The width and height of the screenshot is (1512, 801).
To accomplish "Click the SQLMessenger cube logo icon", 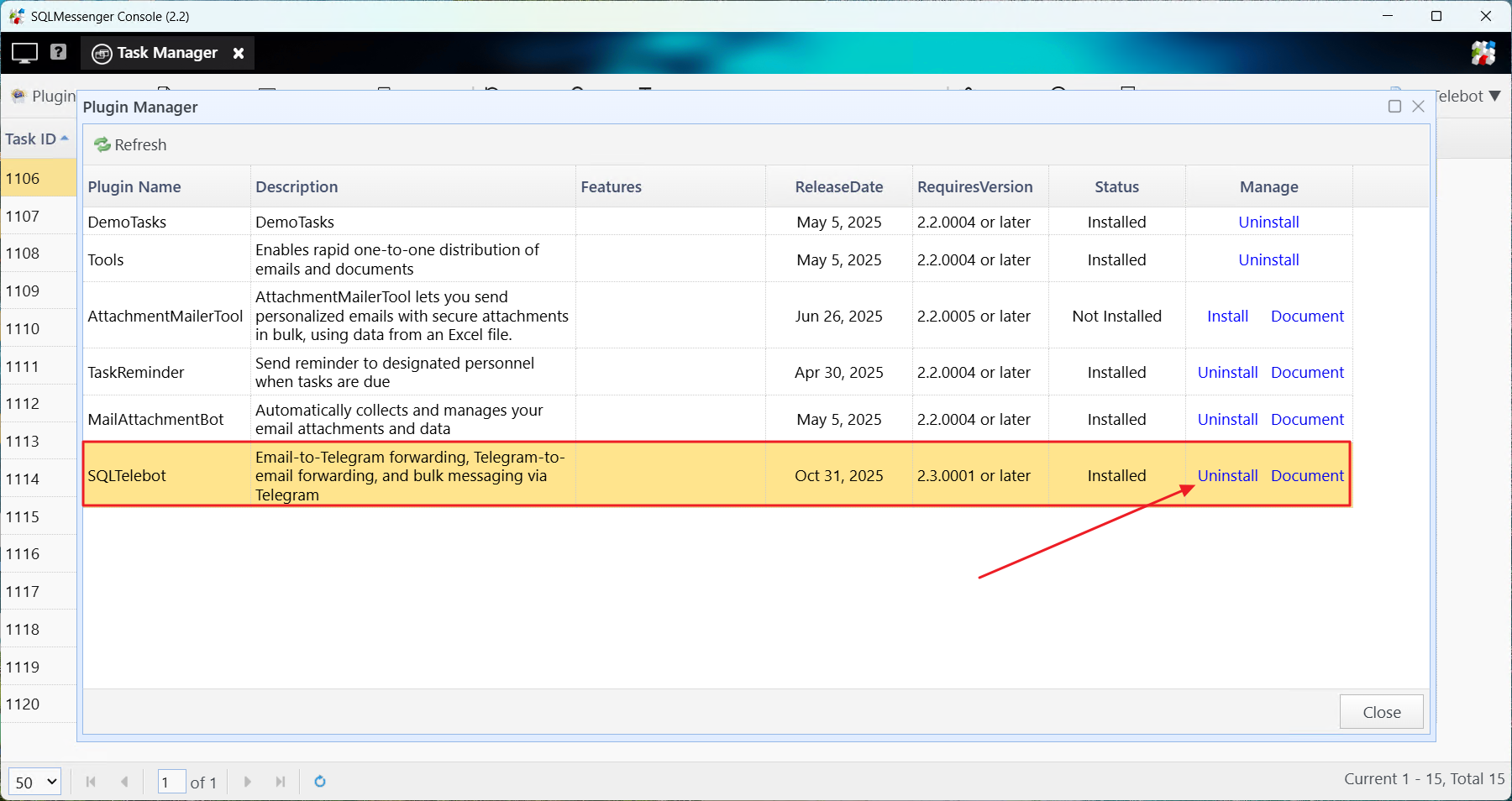I will (1483, 53).
